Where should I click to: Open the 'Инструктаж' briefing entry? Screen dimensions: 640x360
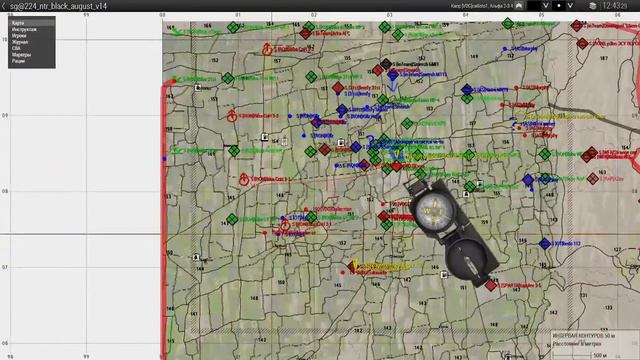[31, 29]
